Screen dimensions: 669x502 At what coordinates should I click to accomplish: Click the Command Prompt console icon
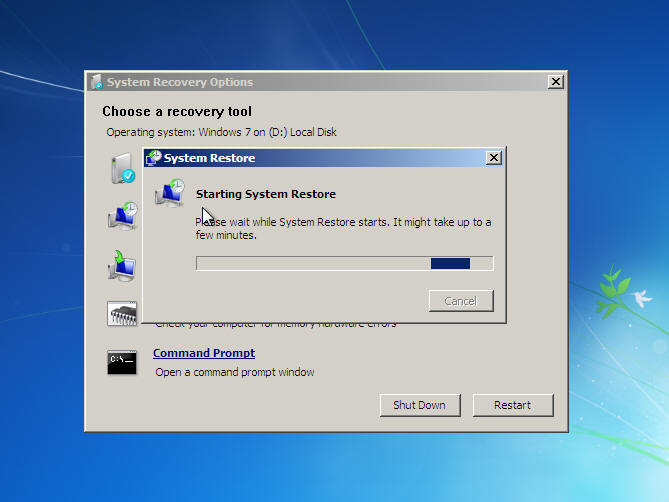pyautogui.click(x=122, y=361)
